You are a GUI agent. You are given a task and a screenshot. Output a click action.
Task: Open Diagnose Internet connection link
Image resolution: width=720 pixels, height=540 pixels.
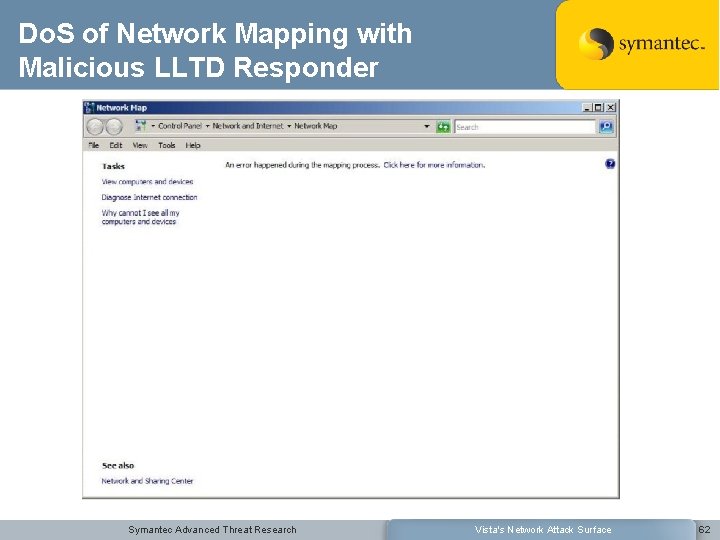[x=149, y=197]
